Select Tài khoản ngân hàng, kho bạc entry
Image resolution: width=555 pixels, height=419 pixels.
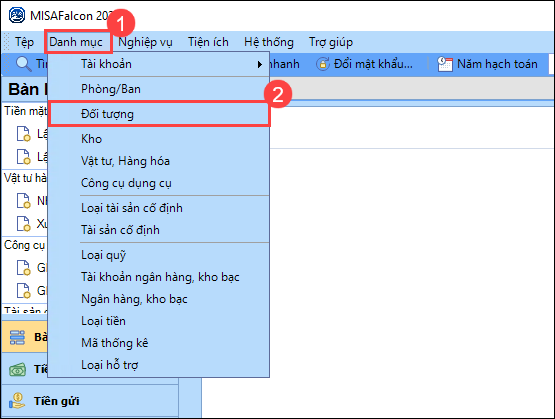159,277
